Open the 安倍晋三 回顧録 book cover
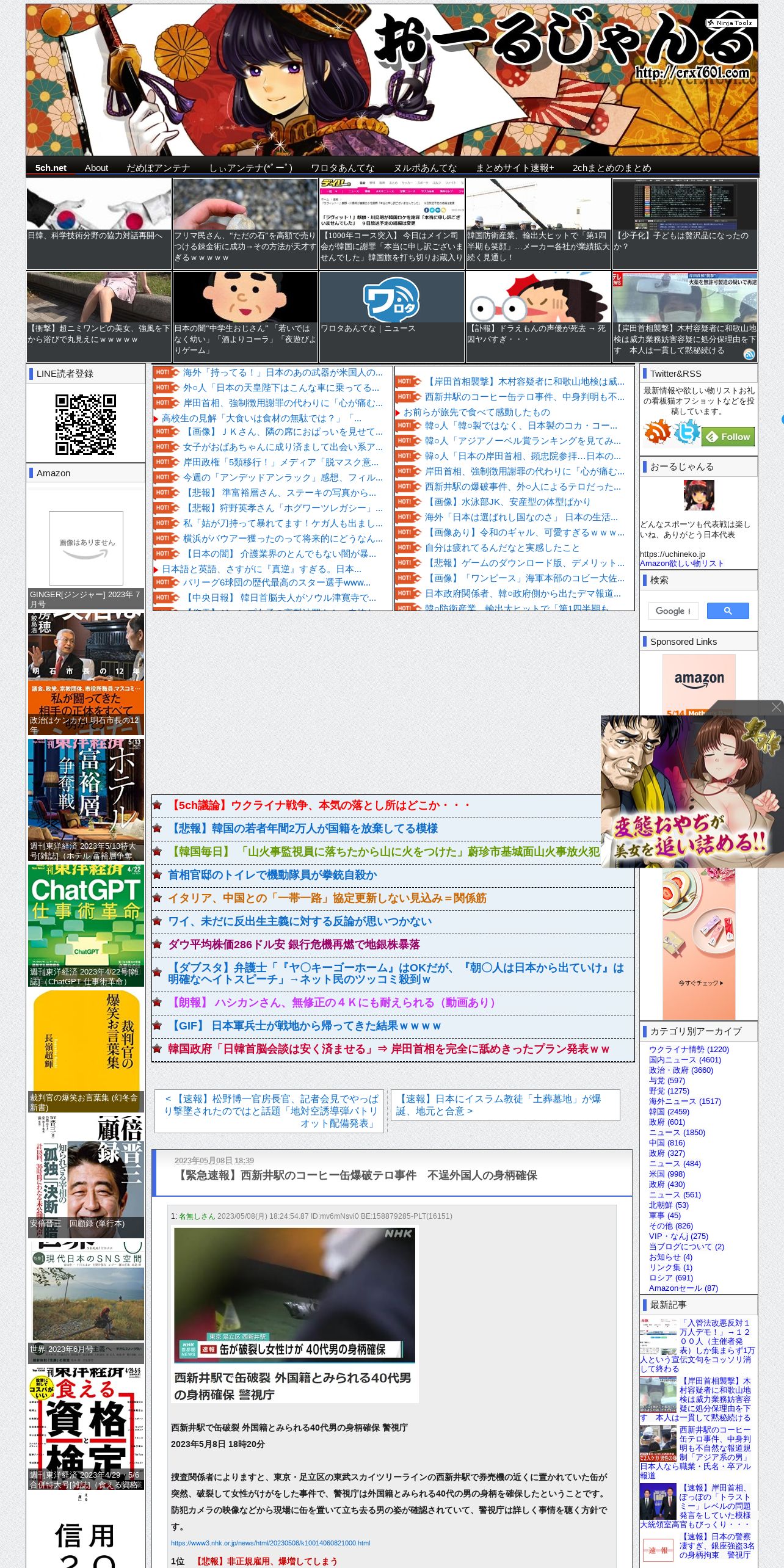This screenshot has height=1568, width=784. point(86,1177)
